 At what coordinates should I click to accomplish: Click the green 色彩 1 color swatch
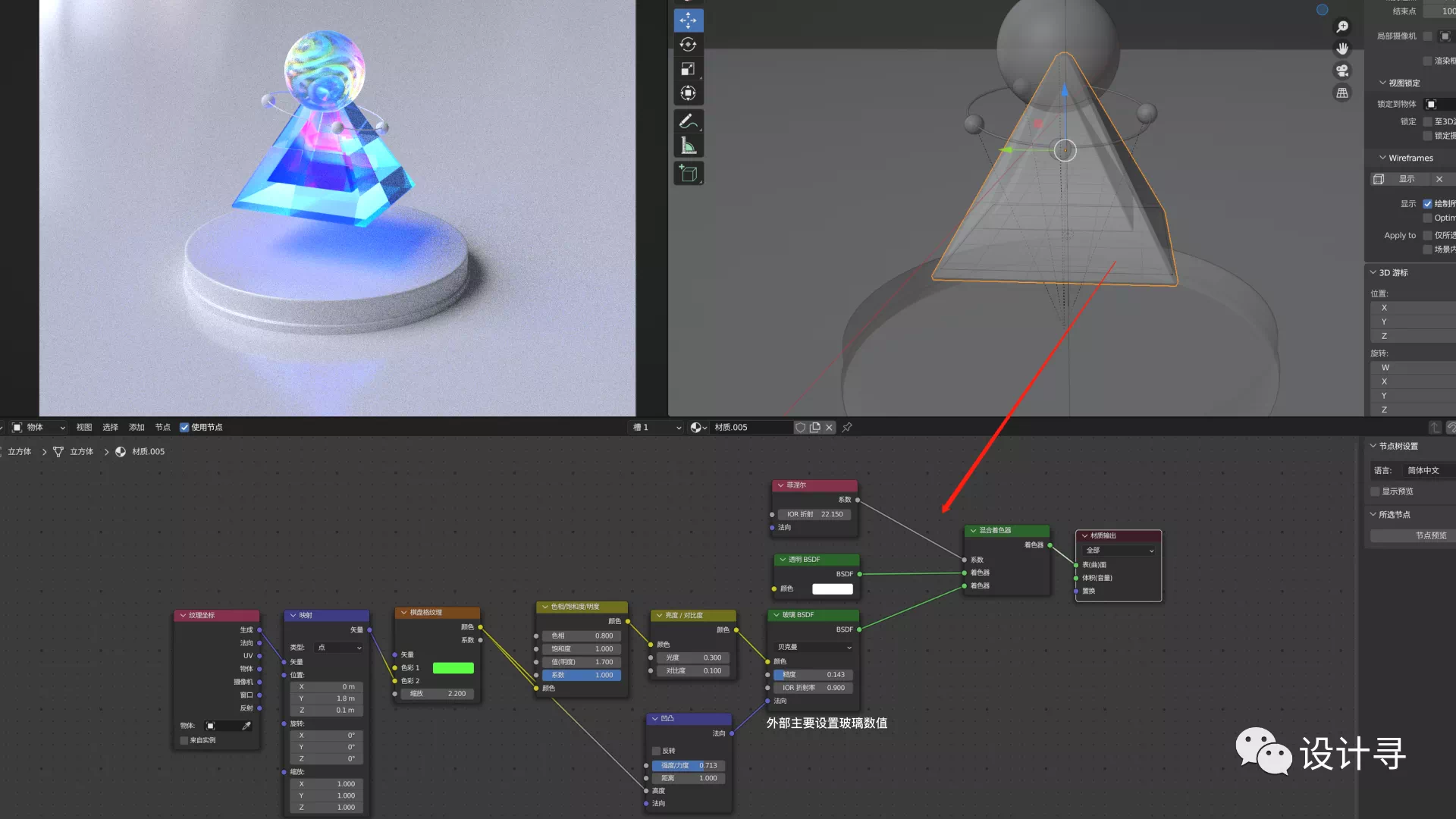pyautogui.click(x=453, y=668)
